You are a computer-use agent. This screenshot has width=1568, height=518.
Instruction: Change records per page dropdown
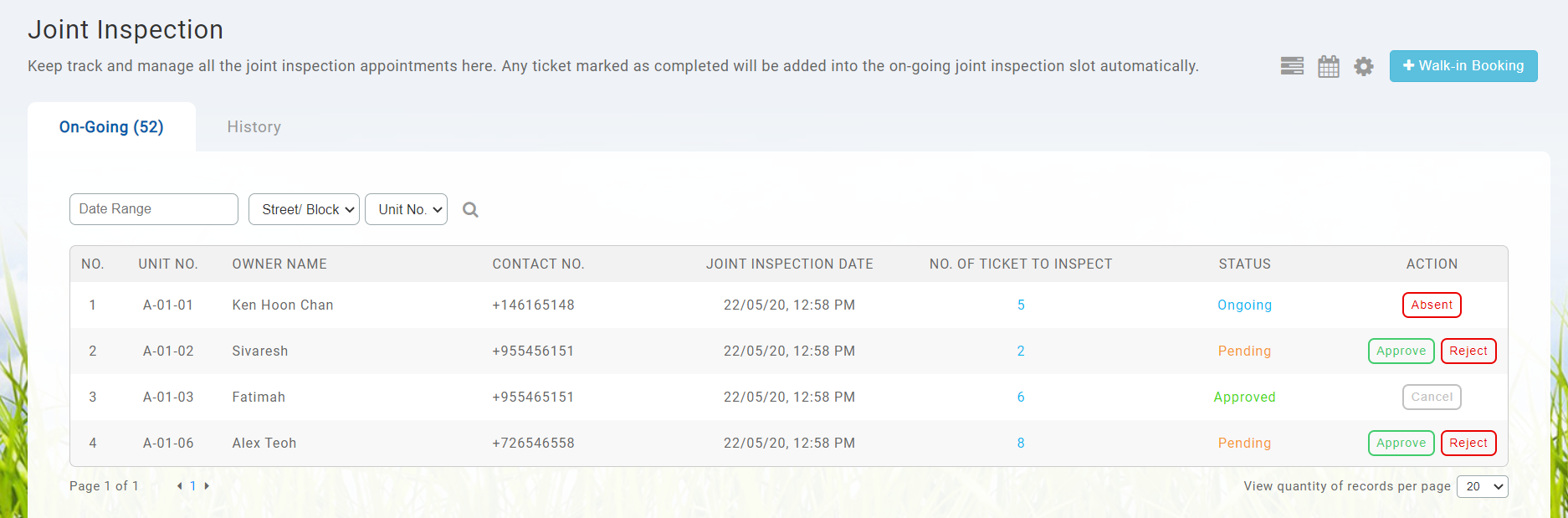[1482, 486]
